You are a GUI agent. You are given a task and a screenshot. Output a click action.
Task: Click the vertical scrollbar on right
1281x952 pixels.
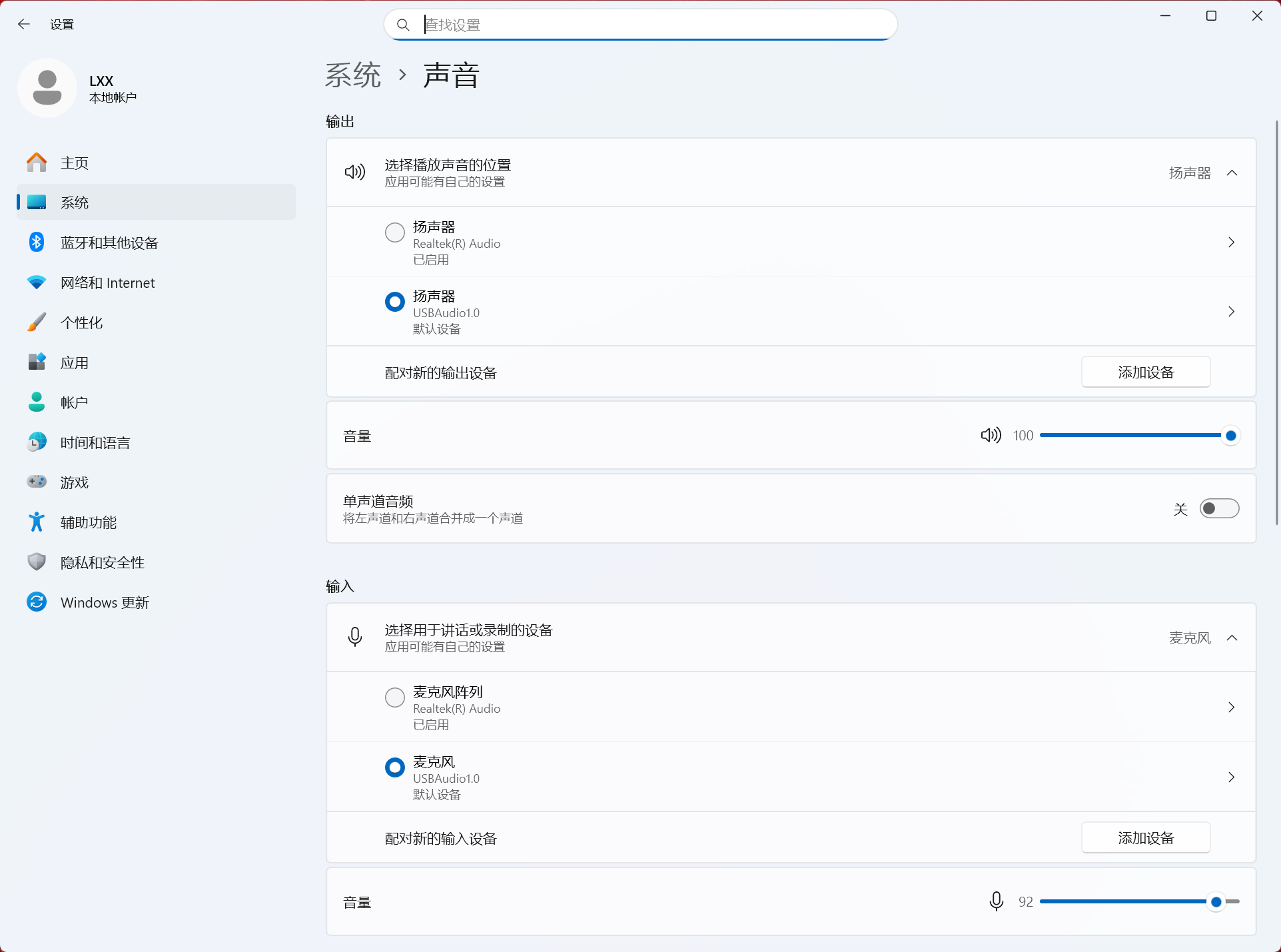click(x=1276, y=323)
